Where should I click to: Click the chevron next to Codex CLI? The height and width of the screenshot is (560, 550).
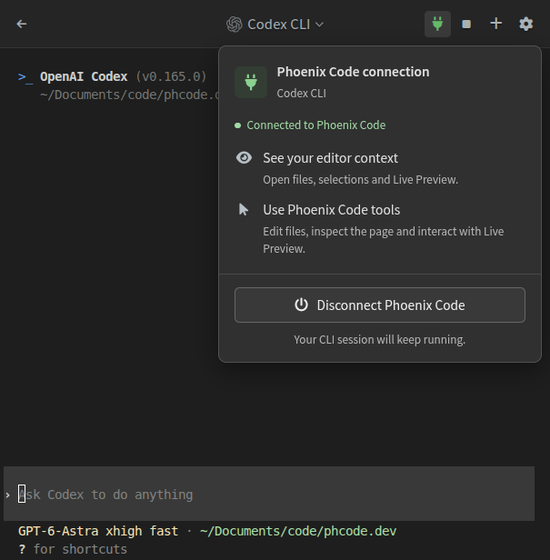[x=320, y=25]
